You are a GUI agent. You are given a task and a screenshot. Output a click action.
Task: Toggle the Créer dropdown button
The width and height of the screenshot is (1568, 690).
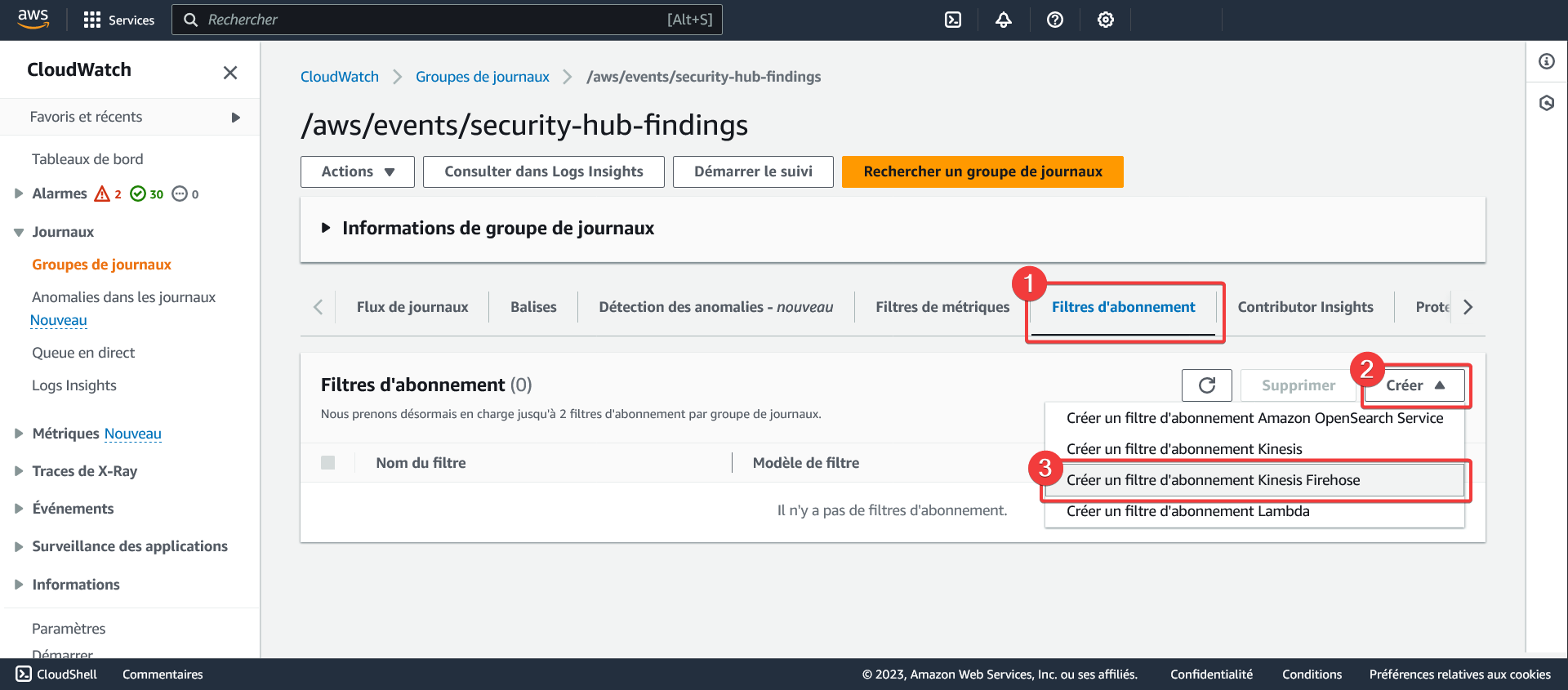(1415, 385)
